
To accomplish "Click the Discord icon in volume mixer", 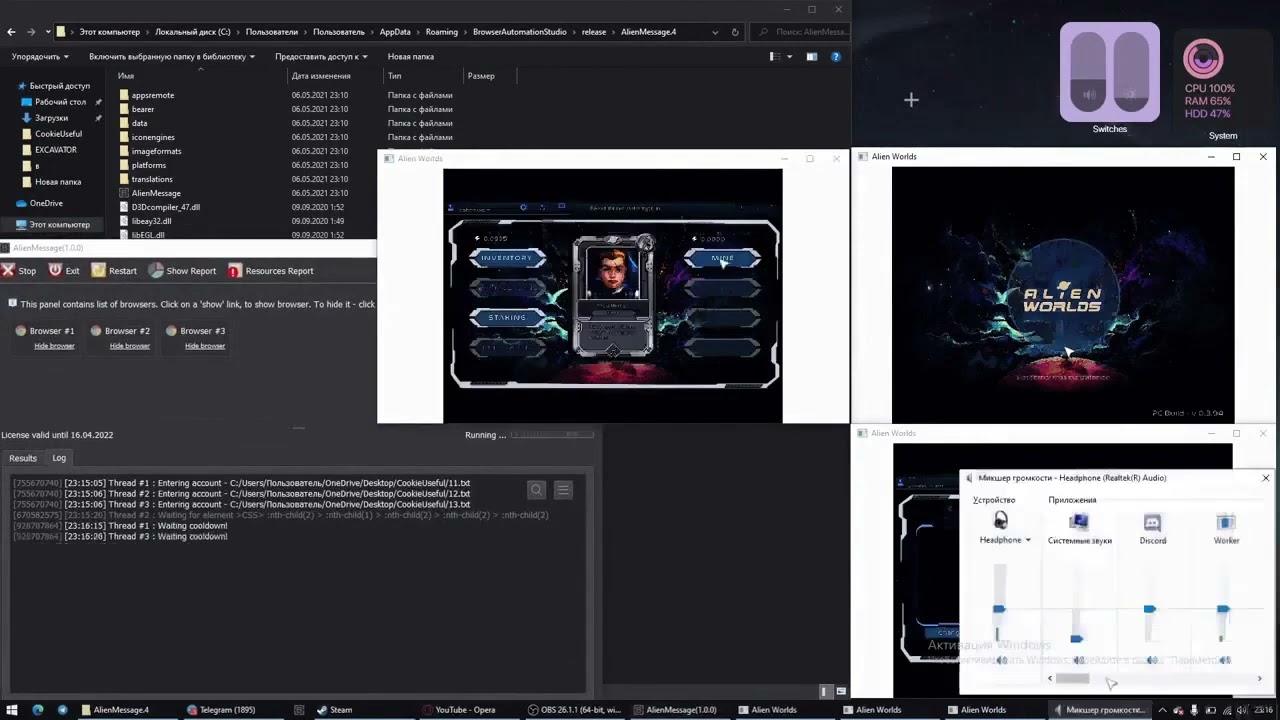I will click(1152, 522).
